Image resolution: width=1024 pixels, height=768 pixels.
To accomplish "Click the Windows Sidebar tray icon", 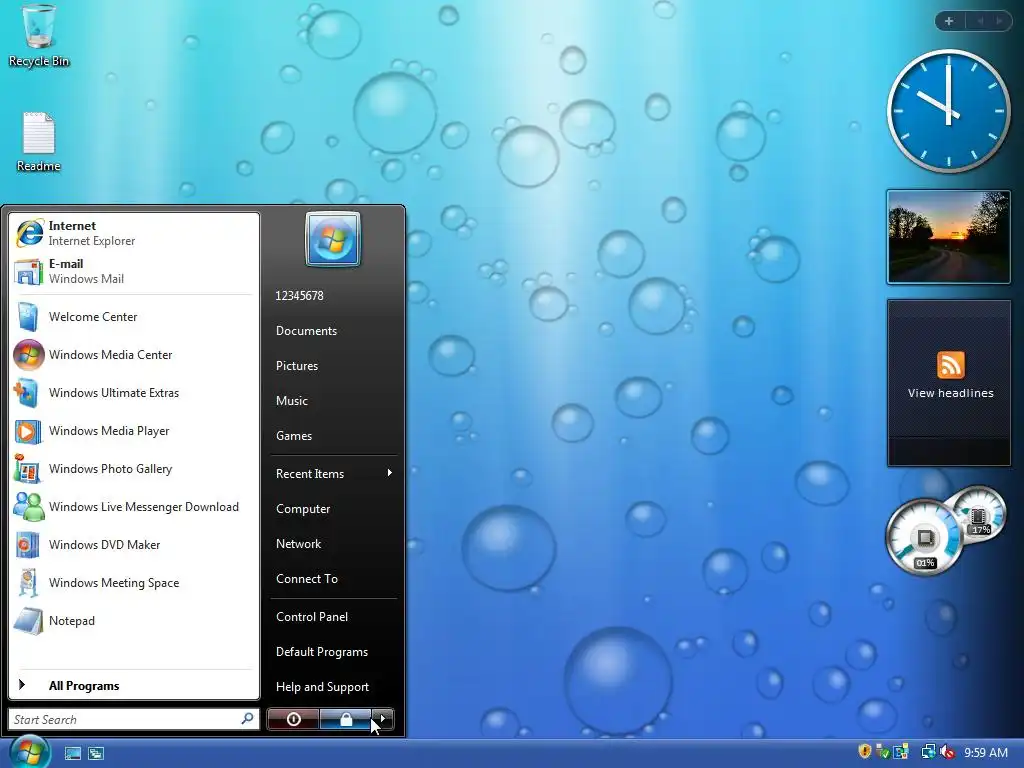I will pyautogui.click(x=901, y=752).
